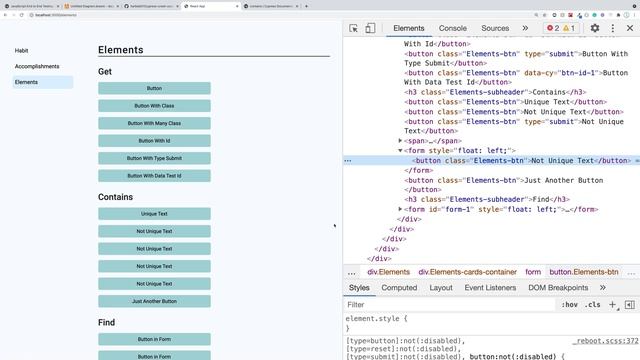The width and height of the screenshot is (640, 360).
Task: Select the Unique Text button DOM row
Action: (x=505, y=102)
